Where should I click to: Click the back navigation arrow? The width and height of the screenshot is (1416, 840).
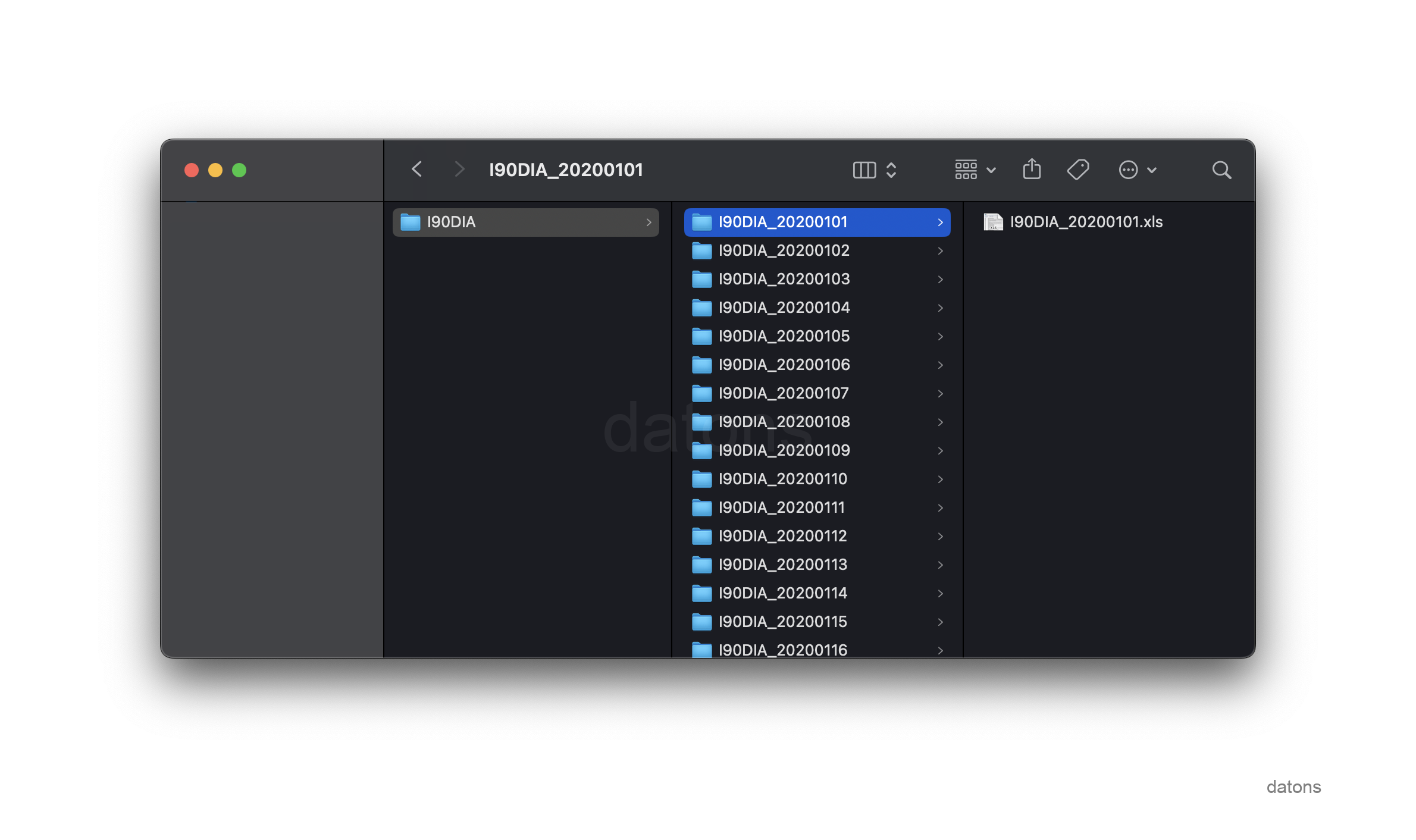417,170
